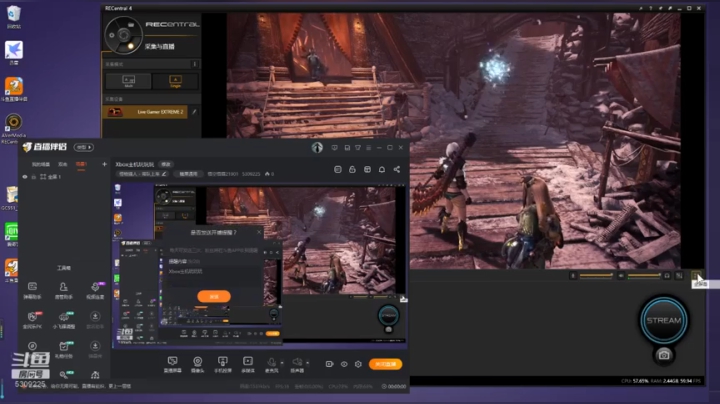Image resolution: width=720 pixels, height=404 pixels.
Task: Take a snapshot with RECentral camera icon
Action: coord(664,355)
